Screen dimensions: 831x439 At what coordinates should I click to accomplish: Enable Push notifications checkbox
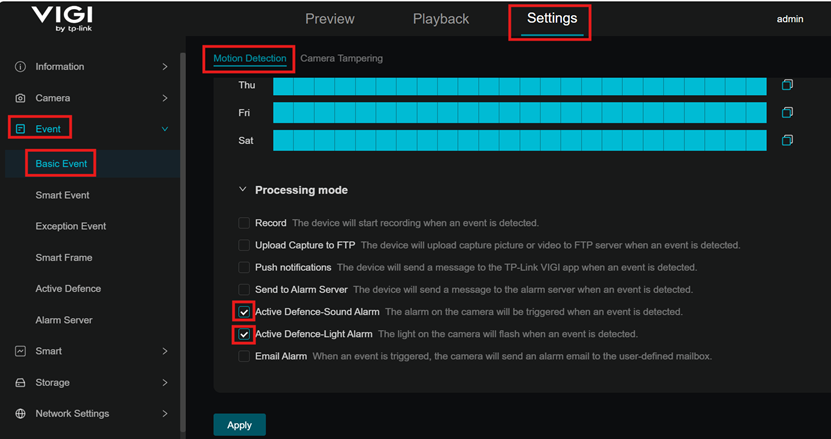244,267
